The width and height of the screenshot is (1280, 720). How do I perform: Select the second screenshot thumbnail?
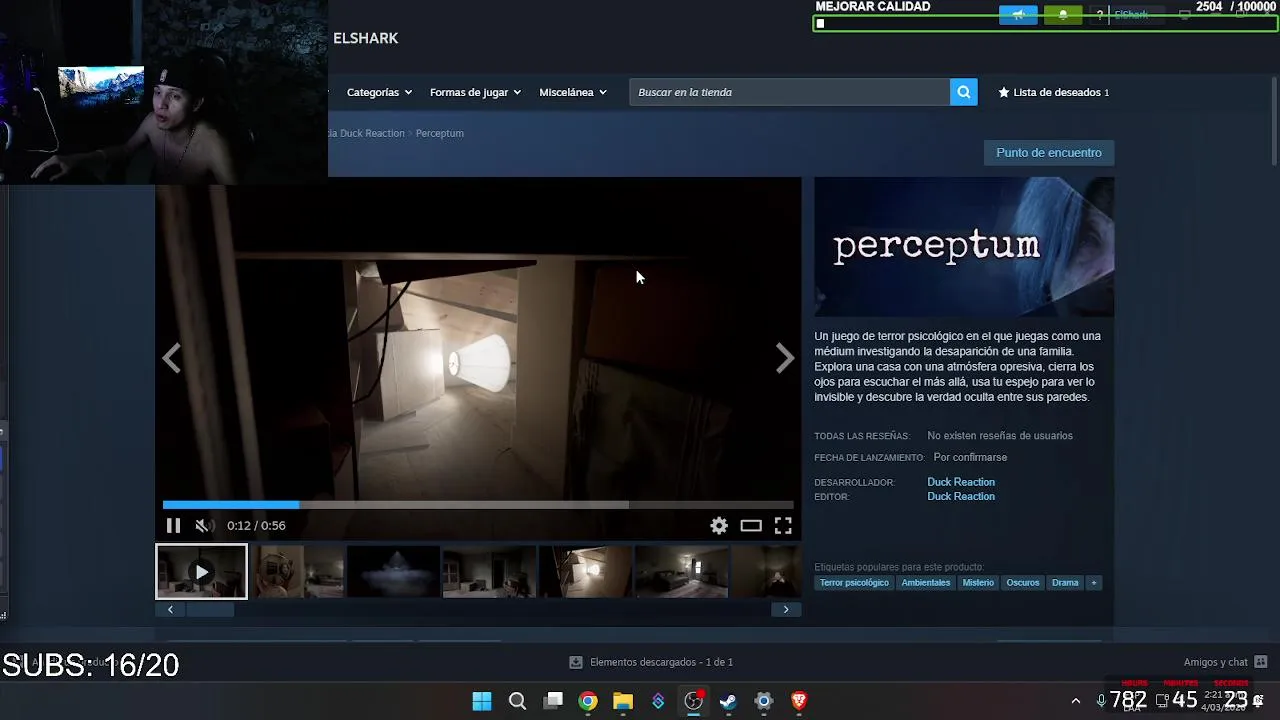click(297, 571)
